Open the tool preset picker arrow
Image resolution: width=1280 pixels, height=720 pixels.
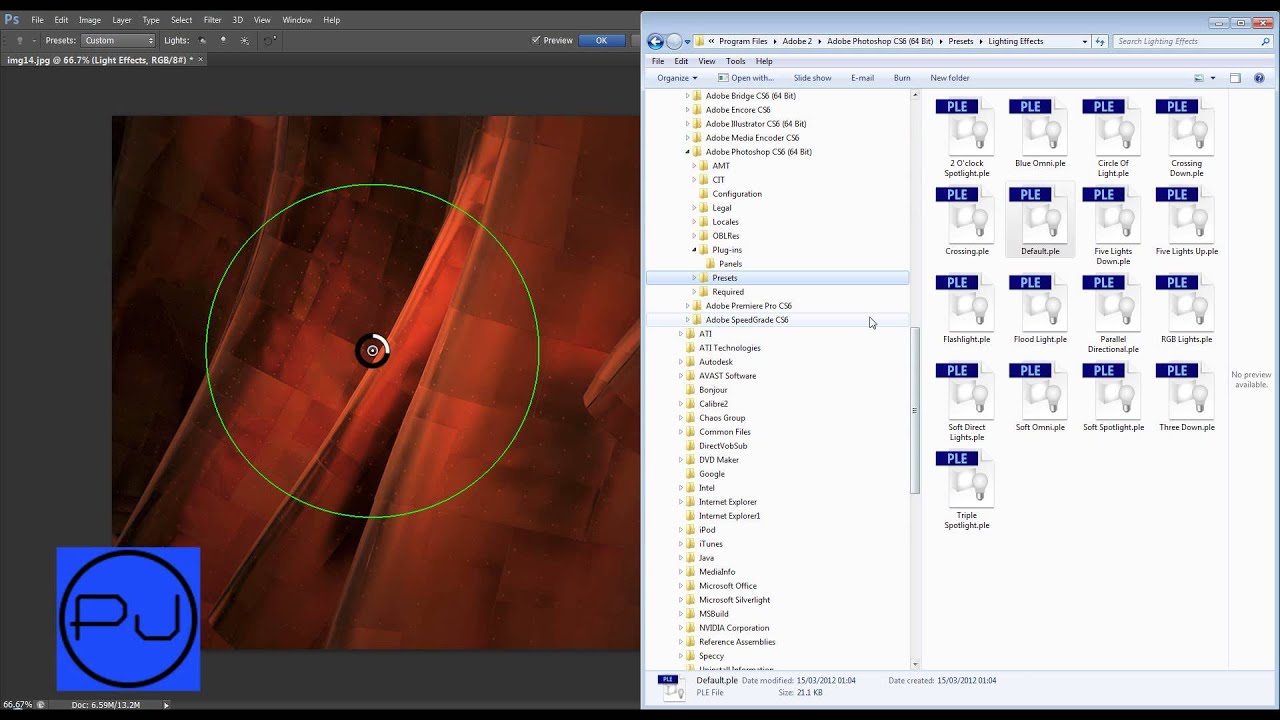(34, 40)
